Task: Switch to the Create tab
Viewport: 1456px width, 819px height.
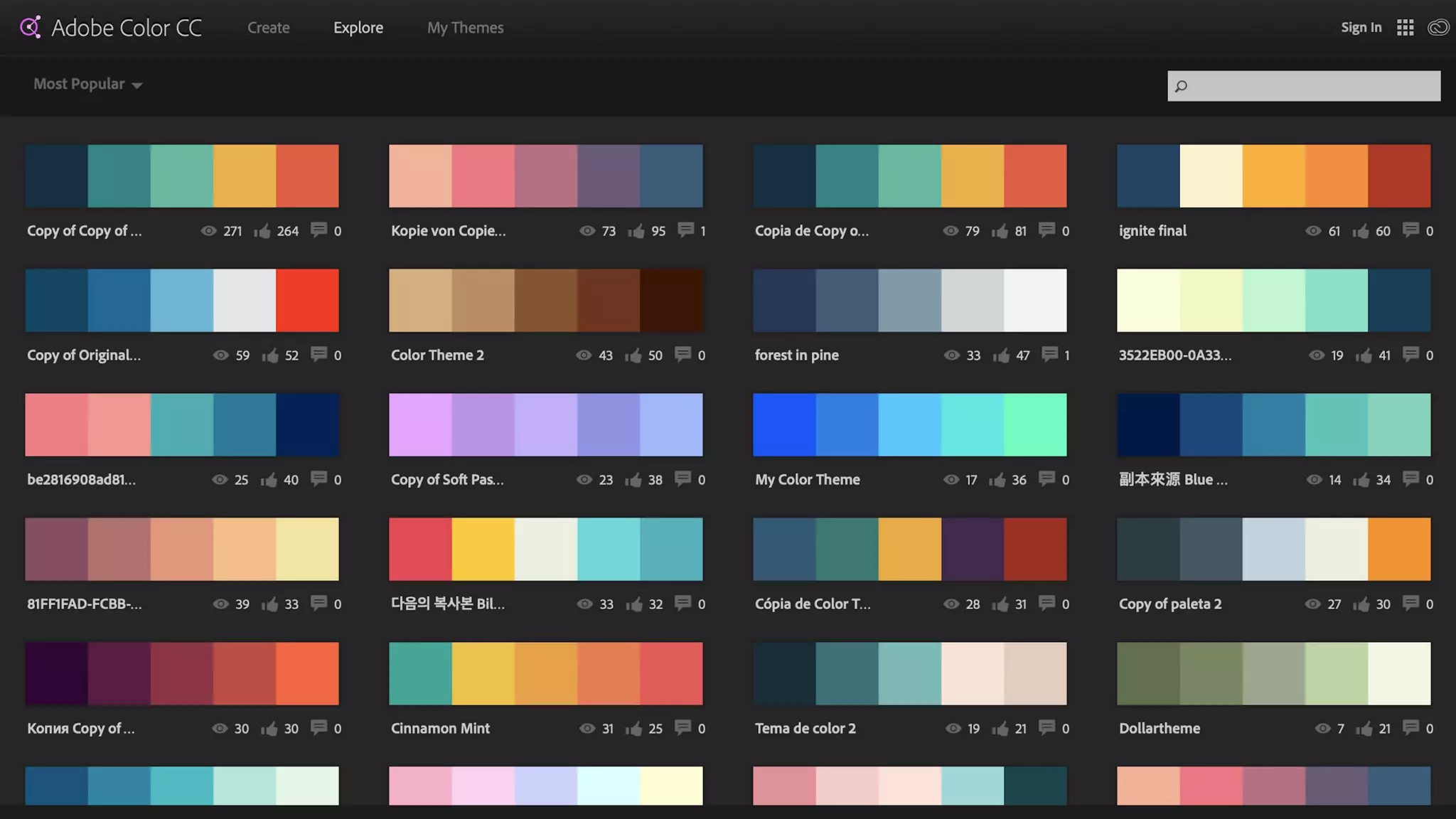Action: click(268, 28)
